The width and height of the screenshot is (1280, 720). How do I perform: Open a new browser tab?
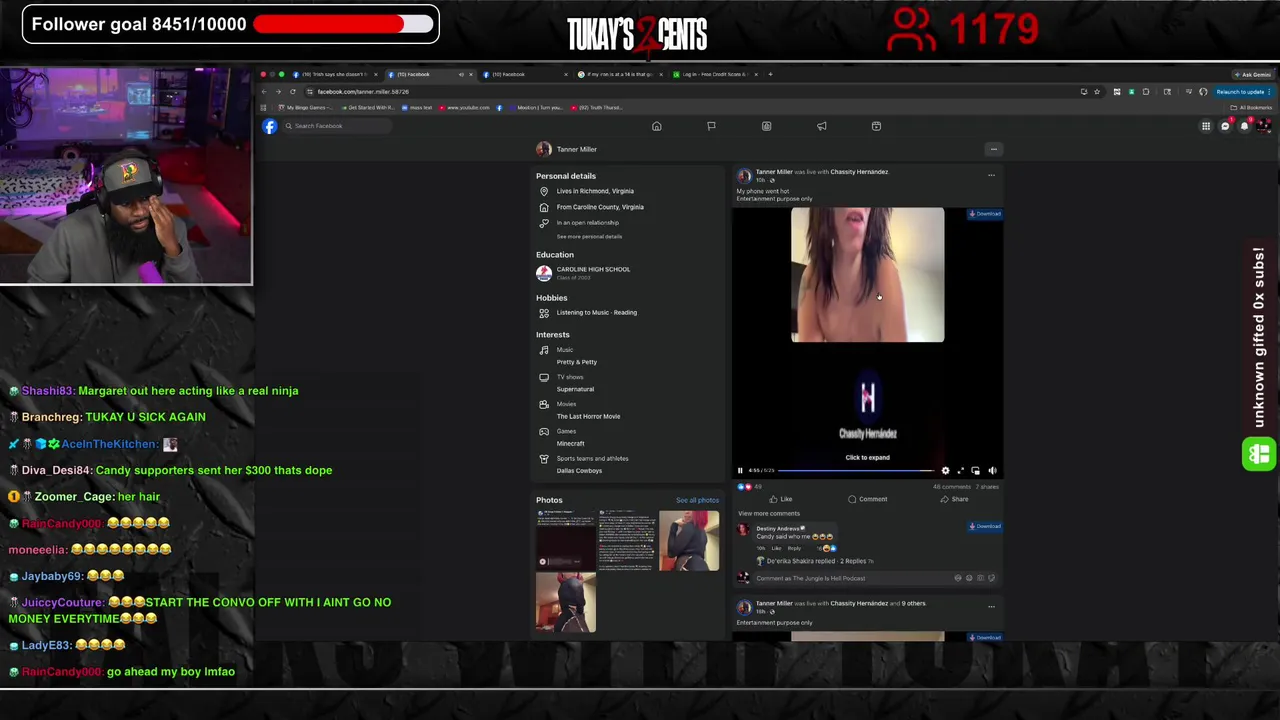[x=770, y=74]
